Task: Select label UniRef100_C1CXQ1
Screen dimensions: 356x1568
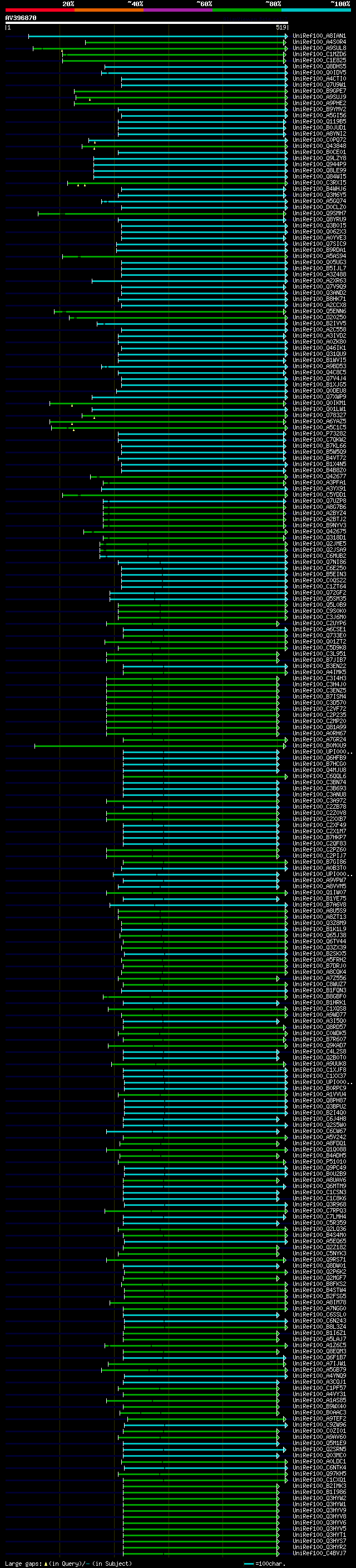Action: pyautogui.click(x=319, y=1480)
